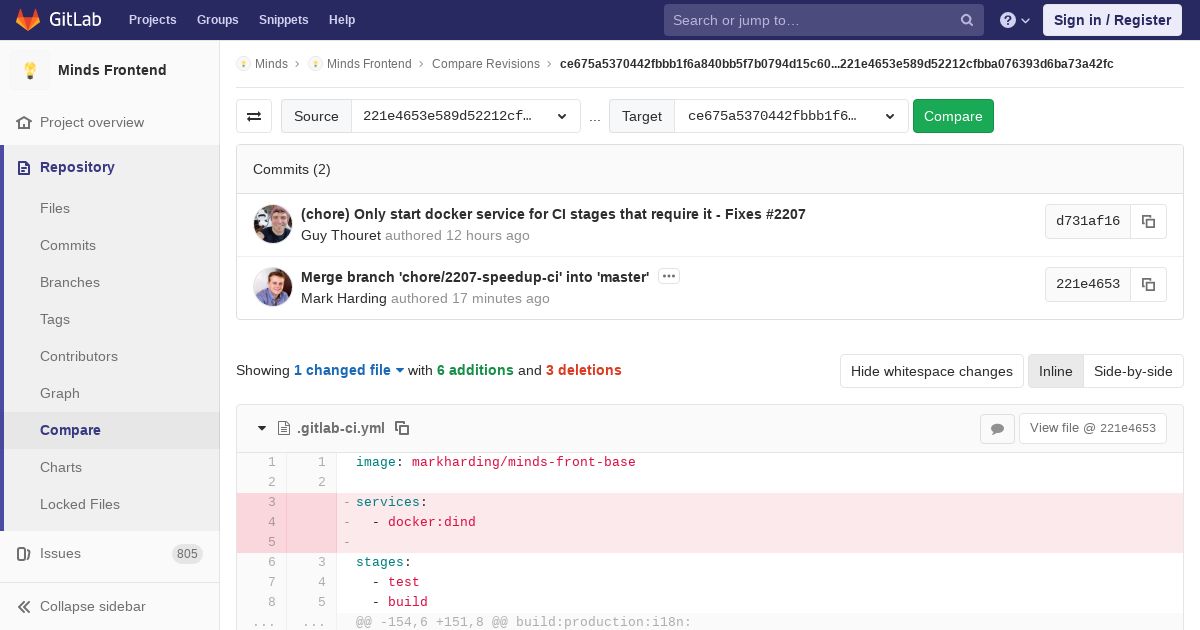Switch to Side-by-side diff view
Viewport: 1200px width, 630px height.
tap(1133, 371)
